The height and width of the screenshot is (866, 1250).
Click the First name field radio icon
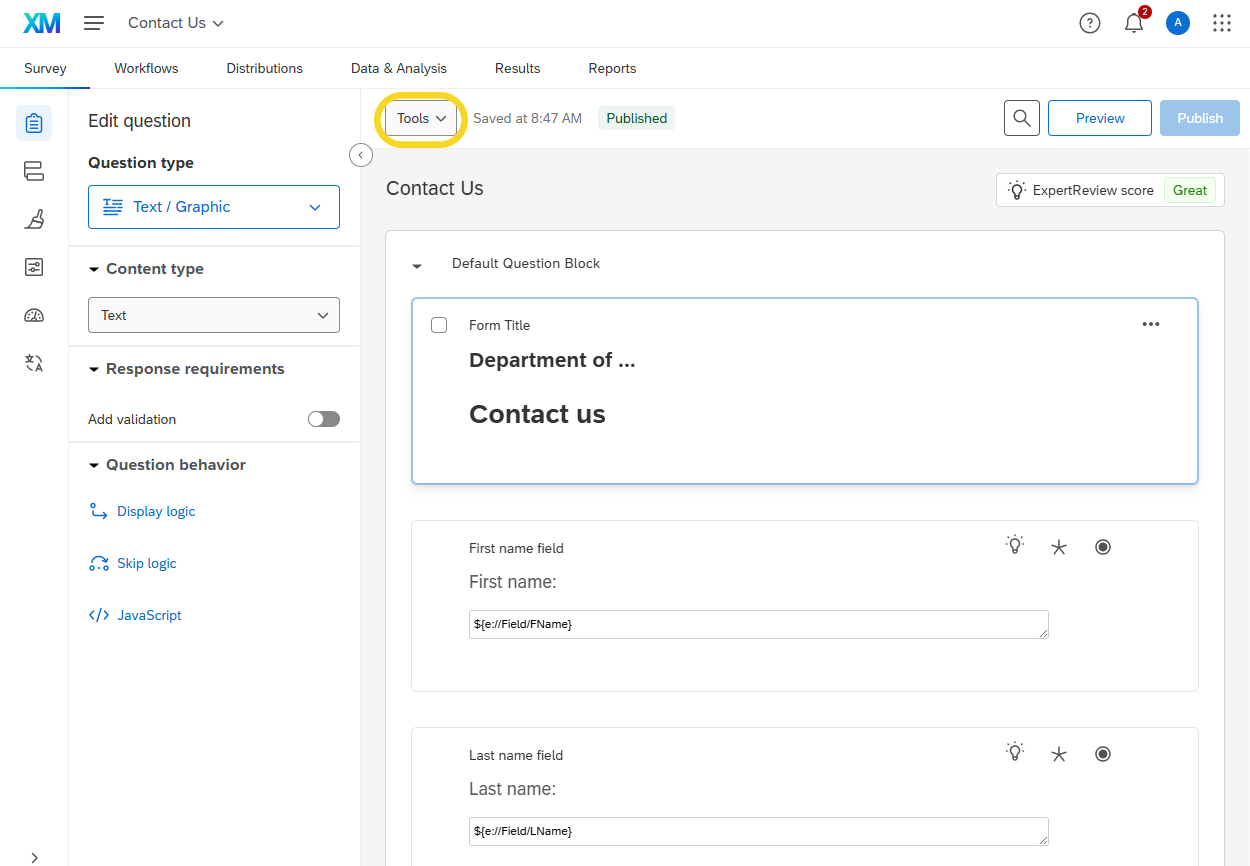(x=1103, y=547)
